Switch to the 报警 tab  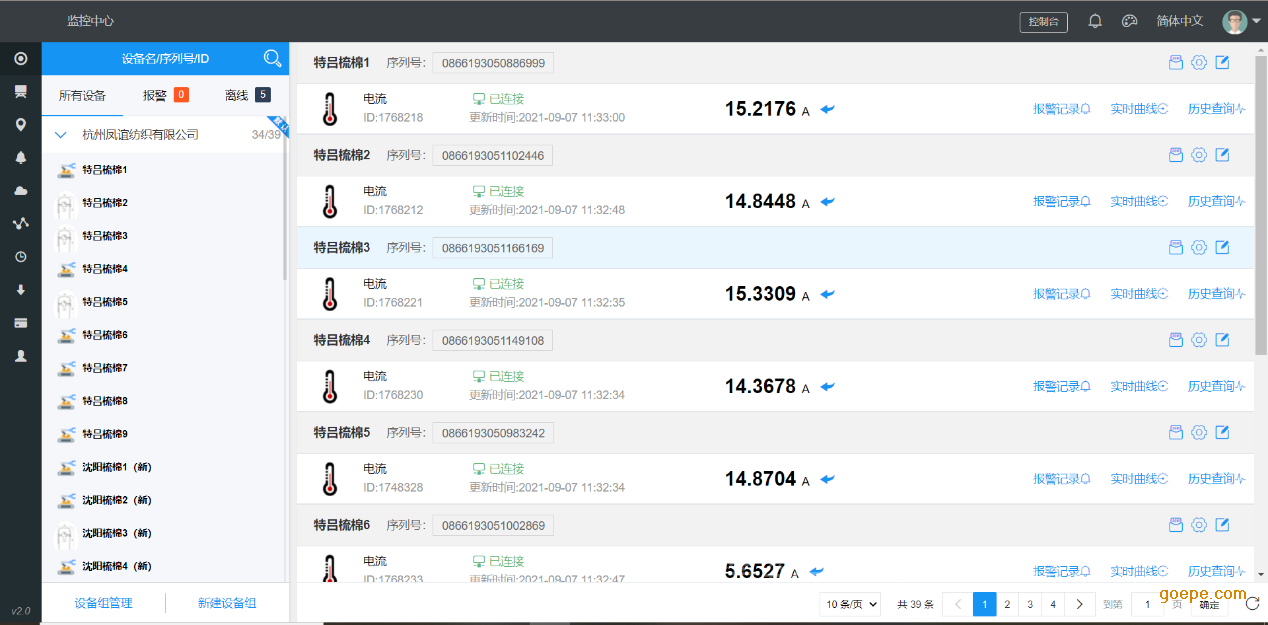tap(165, 96)
